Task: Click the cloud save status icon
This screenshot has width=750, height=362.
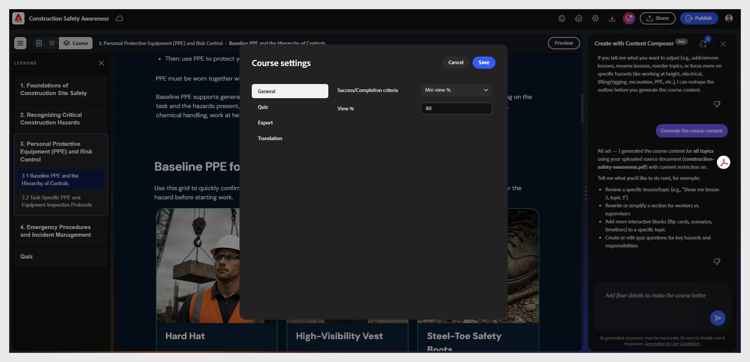Action: (120, 18)
